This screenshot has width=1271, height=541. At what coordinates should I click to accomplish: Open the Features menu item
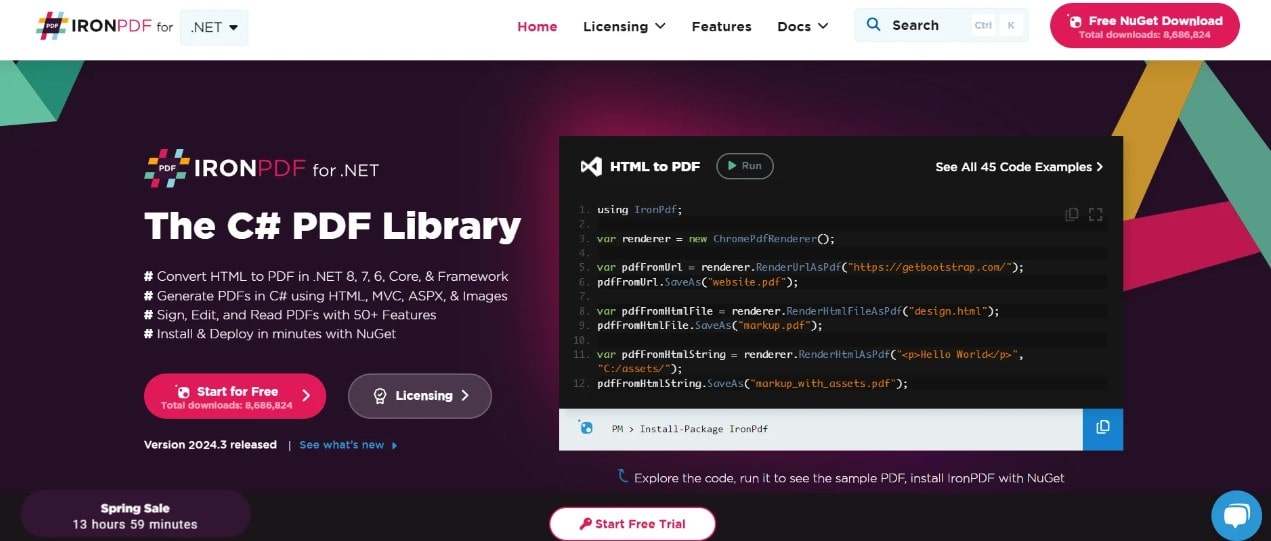(x=721, y=27)
